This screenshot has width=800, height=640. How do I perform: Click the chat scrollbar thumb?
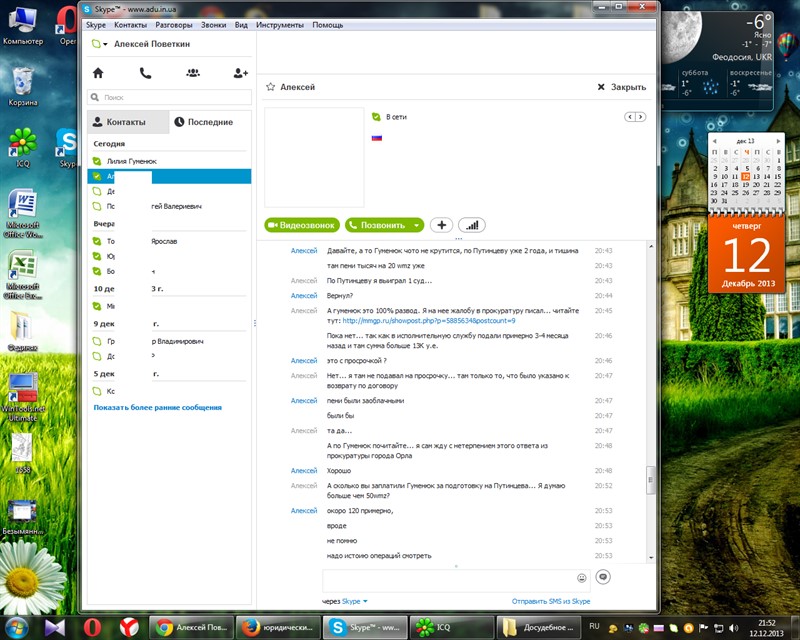[x=651, y=480]
